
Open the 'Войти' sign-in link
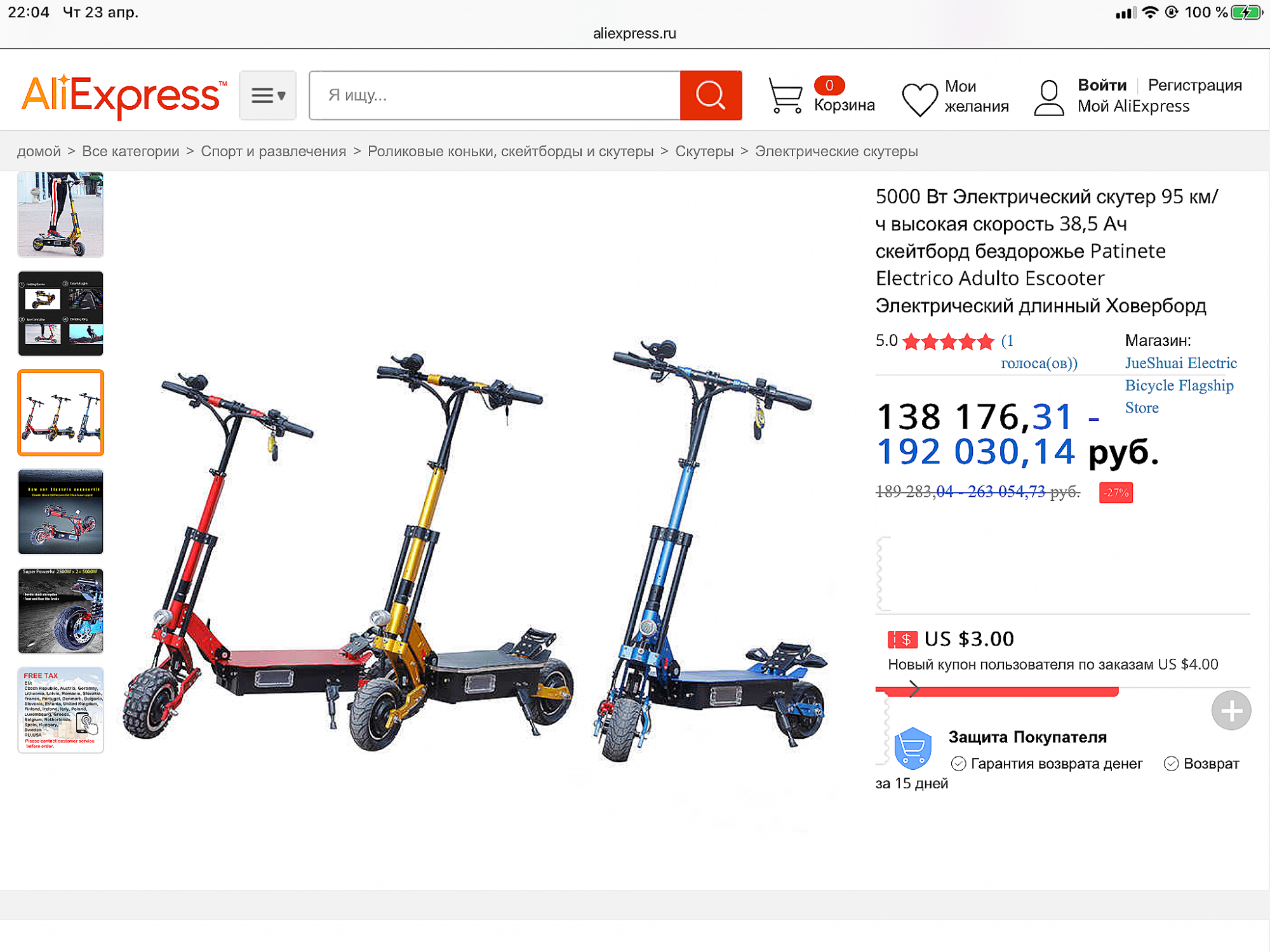pyautogui.click(x=1102, y=85)
